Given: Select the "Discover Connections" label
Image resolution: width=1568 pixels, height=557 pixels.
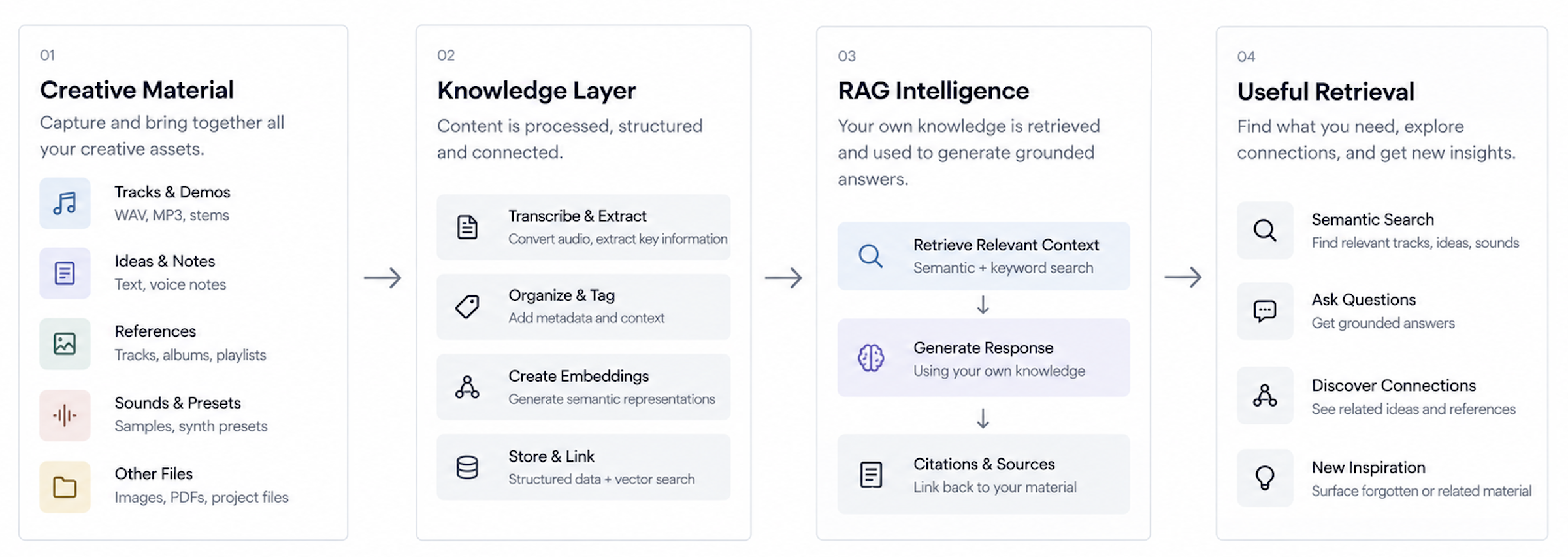Looking at the screenshot, I should 1394,386.
